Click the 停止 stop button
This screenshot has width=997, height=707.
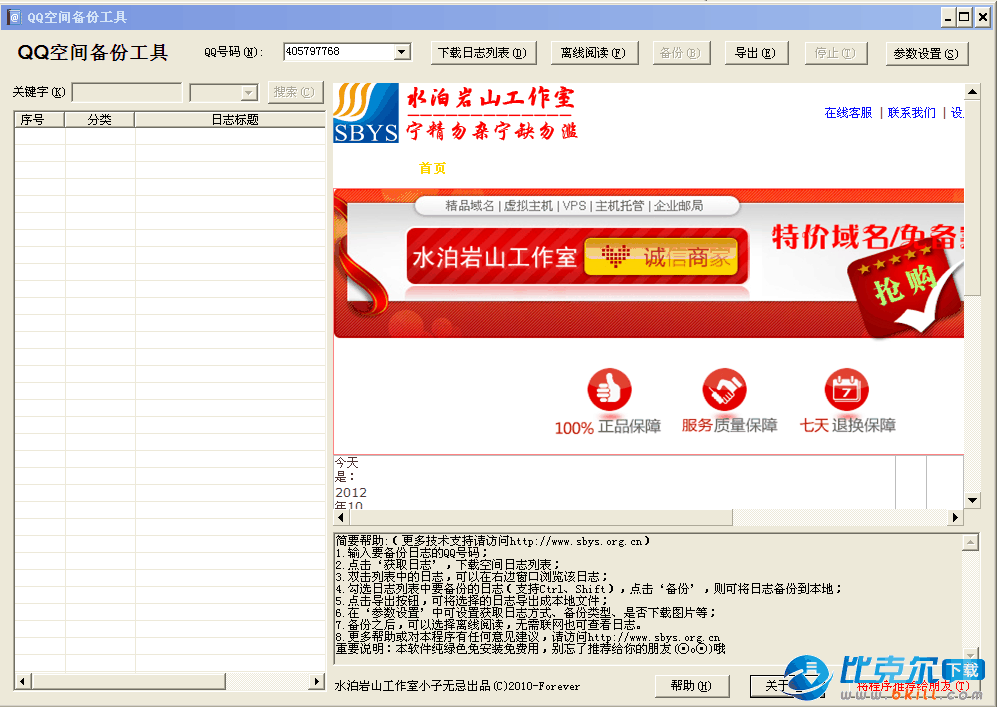[835, 53]
